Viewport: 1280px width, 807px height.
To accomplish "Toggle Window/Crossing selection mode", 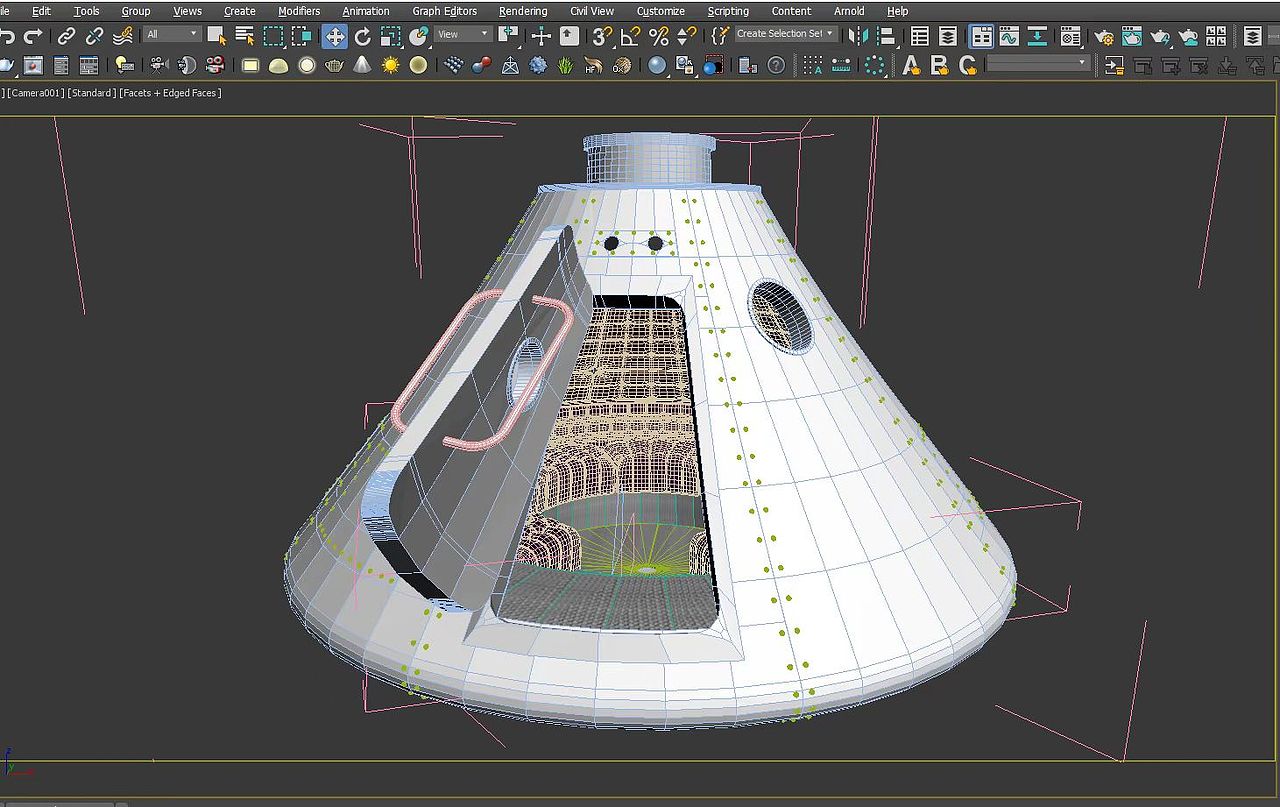I will point(301,37).
